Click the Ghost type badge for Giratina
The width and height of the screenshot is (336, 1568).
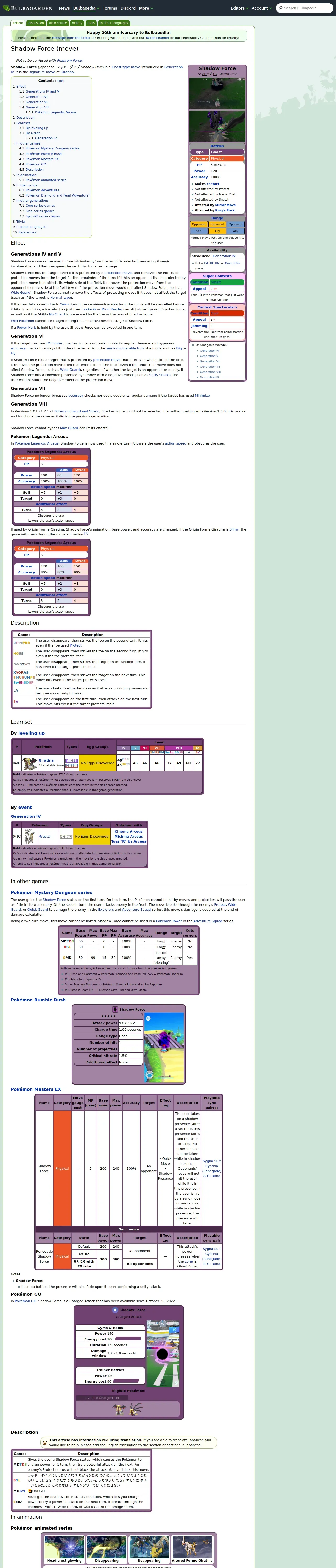pos(71,760)
